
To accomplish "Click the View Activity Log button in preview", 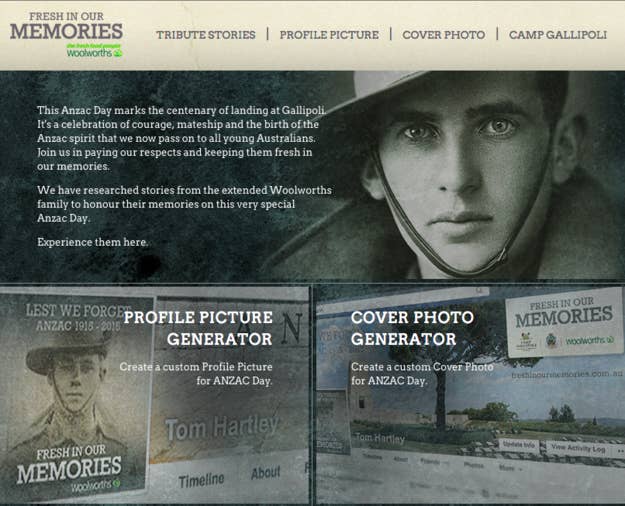I will [578, 448].
